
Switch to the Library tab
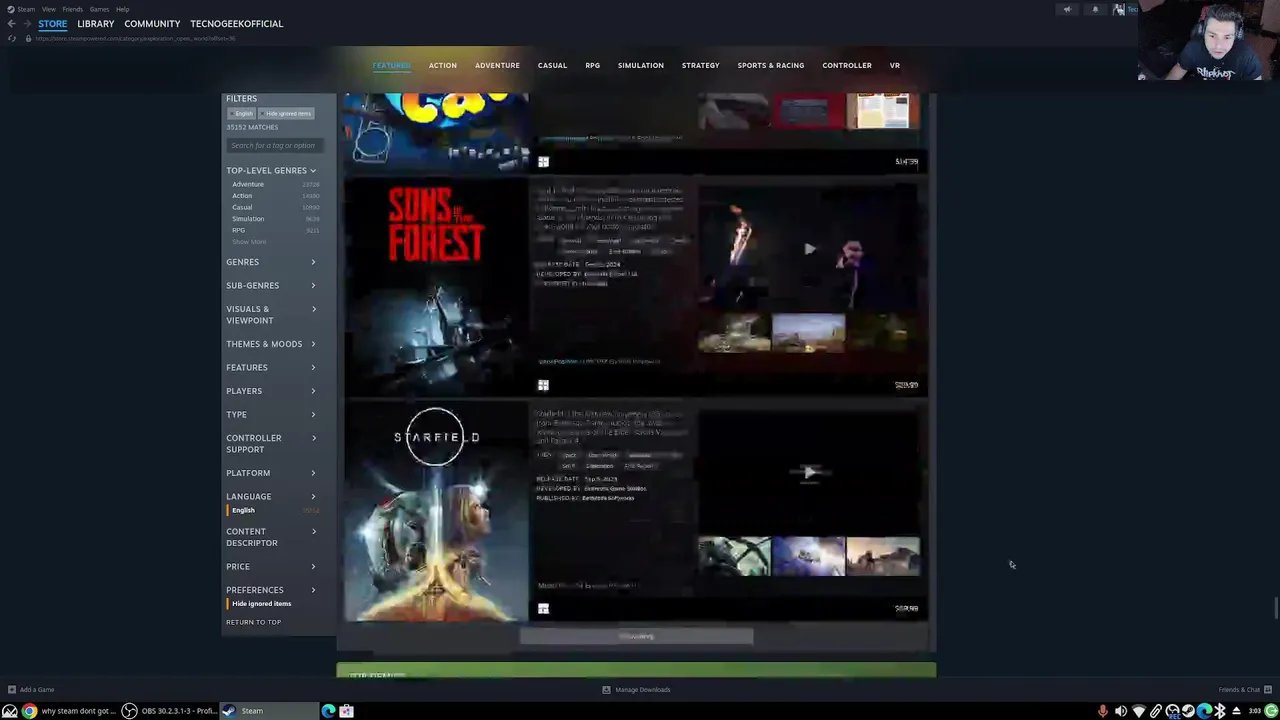tap(96, 24)
